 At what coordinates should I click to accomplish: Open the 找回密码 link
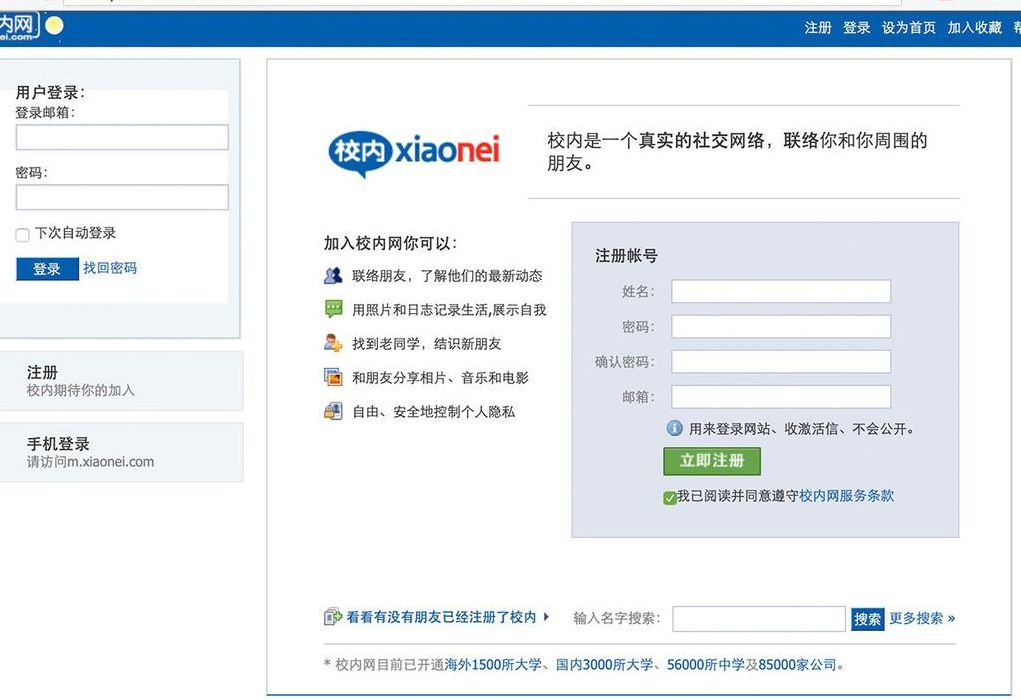(x=110, y=268)
